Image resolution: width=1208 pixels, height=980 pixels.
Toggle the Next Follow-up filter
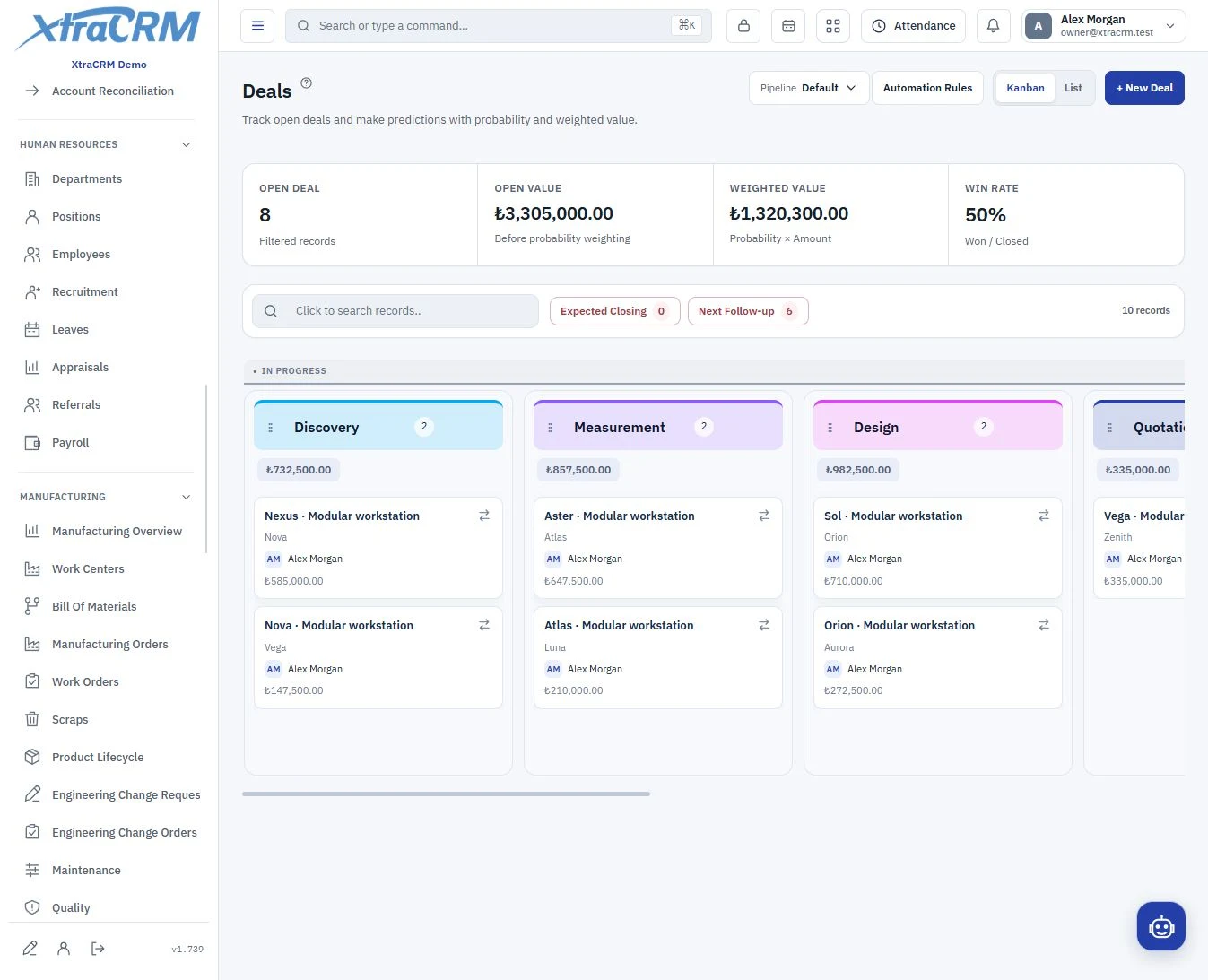(748, 311)
